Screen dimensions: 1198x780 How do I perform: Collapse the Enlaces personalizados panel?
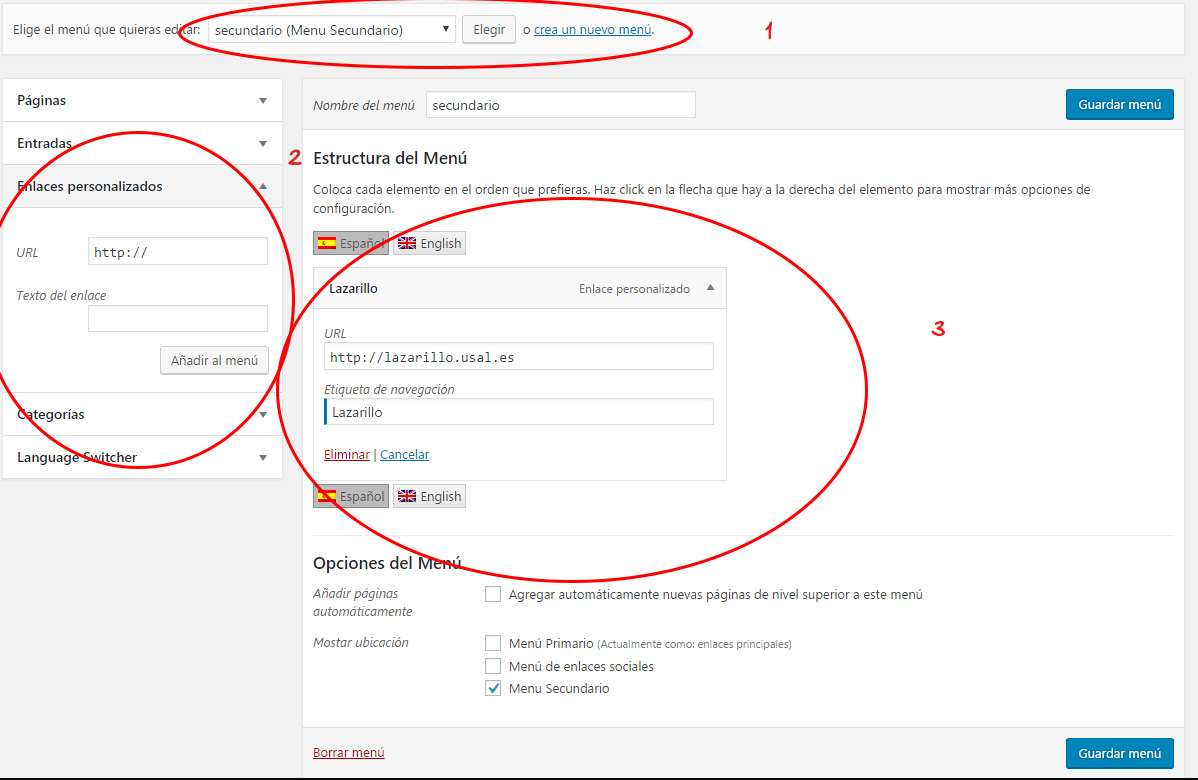pyautogui.click(x=263, y=186)
